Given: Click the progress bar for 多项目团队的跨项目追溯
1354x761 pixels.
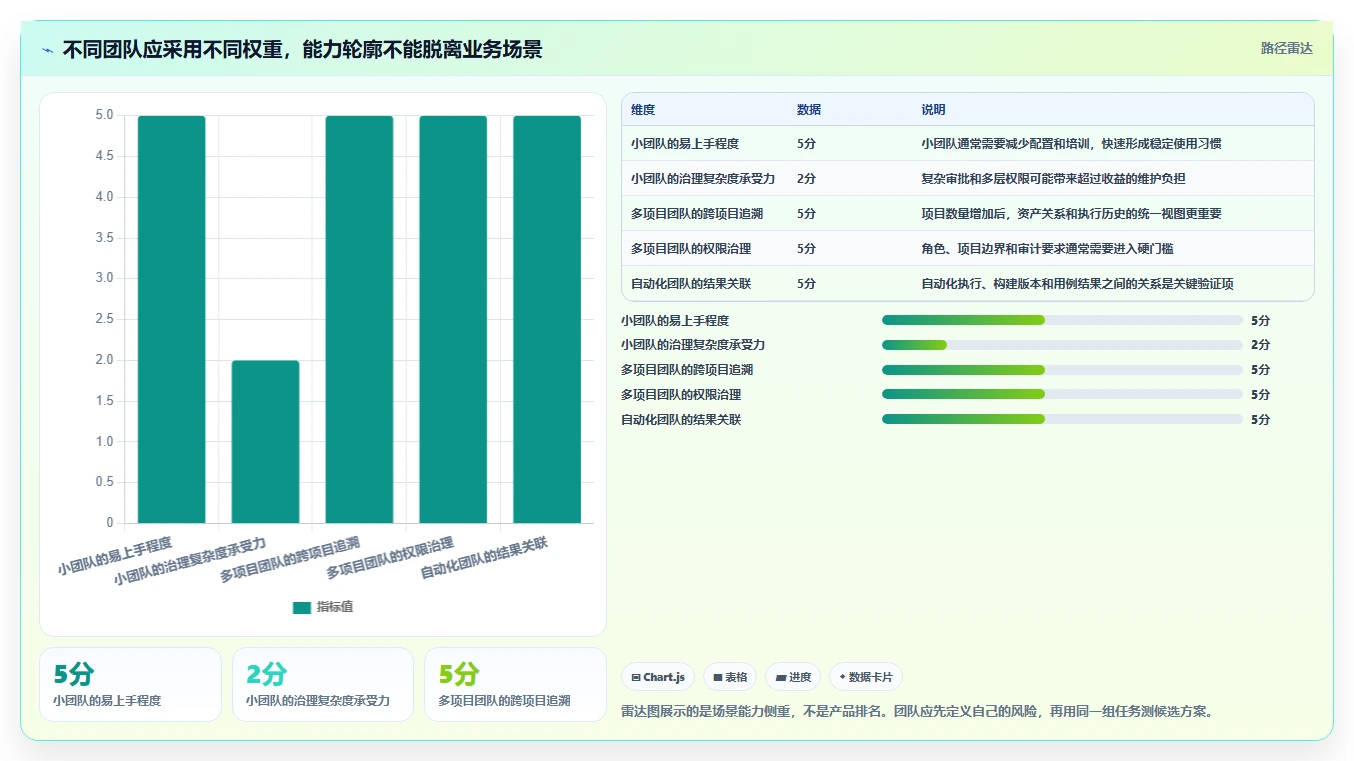Looking at the screenshot, I should [1062, 370].
